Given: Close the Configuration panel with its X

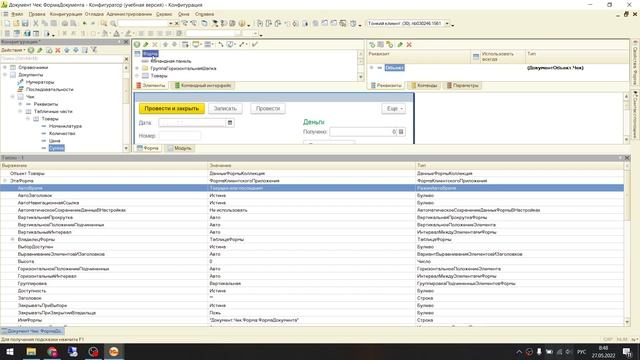Looking at the screenshot, I should click(126, 42).
